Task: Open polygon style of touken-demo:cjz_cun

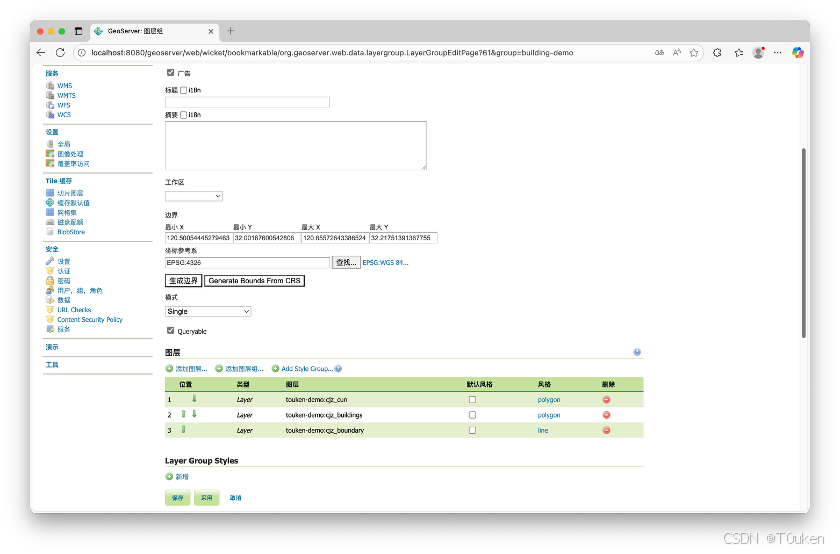Action: [549, 400]
